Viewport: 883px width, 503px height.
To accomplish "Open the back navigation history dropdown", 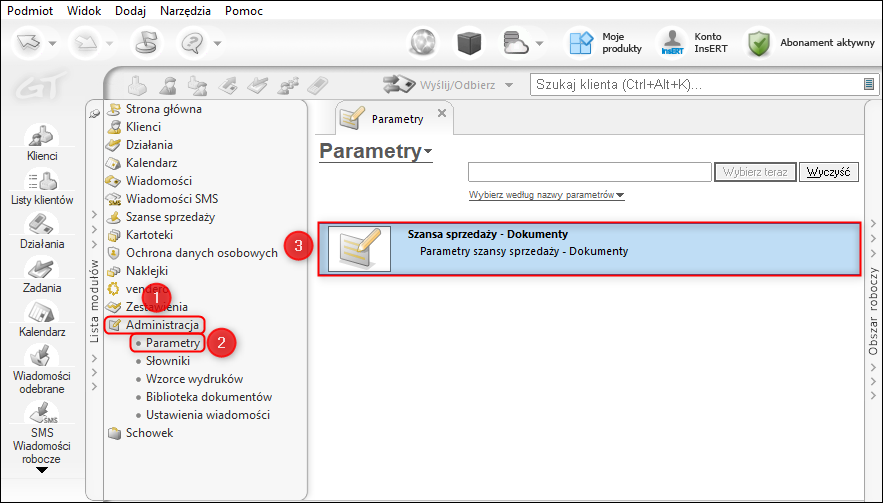I will pyautogui.click(x=52, y=43).
